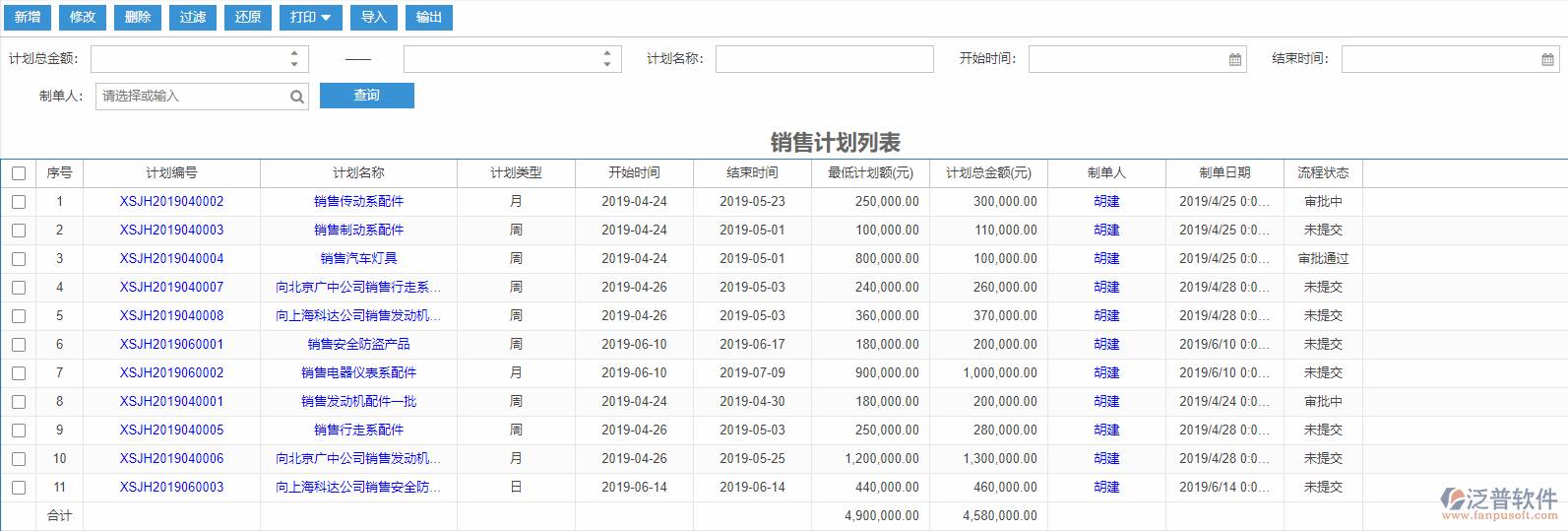1568x531 pixels.
Task: Check the row for XSJH2019060001
Action: (19, 345)
